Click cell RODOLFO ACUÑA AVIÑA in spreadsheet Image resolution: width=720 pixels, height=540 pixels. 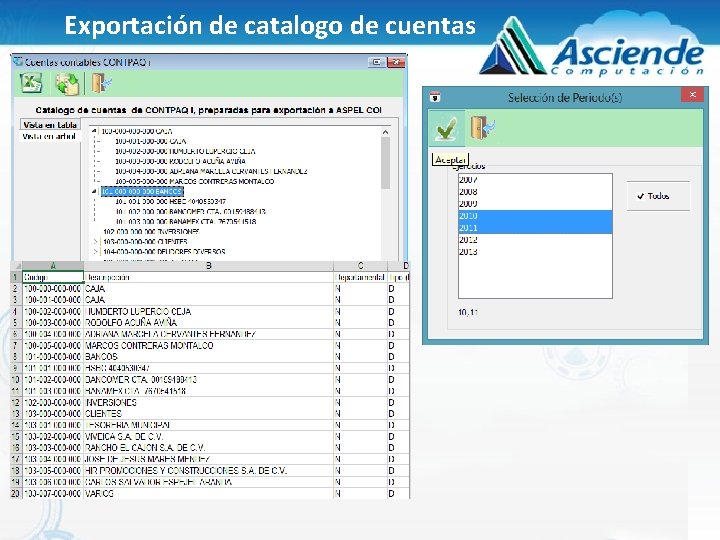(x=208, y=323)
